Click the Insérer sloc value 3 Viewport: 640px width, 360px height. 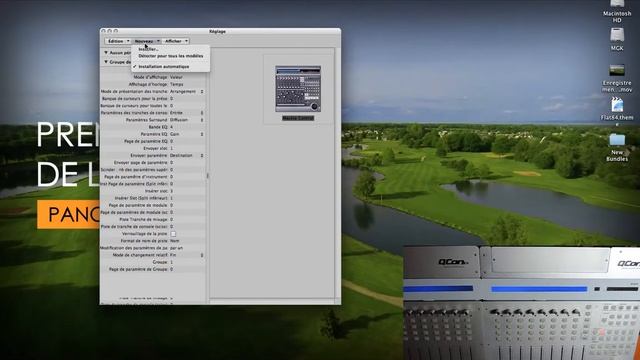pyautogui.click(x=171, y=191)
